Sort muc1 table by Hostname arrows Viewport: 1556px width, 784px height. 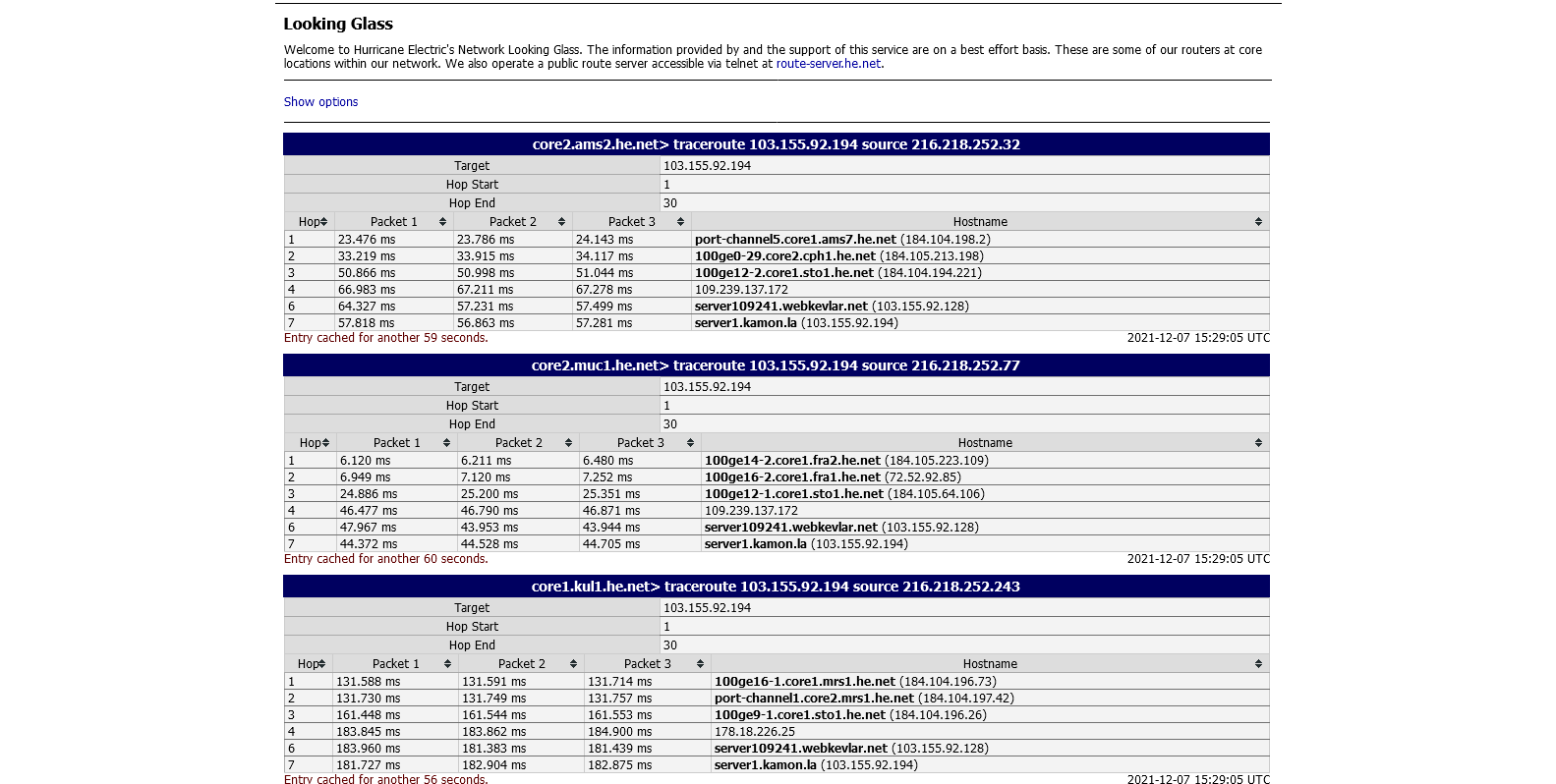pos(1258,443)
